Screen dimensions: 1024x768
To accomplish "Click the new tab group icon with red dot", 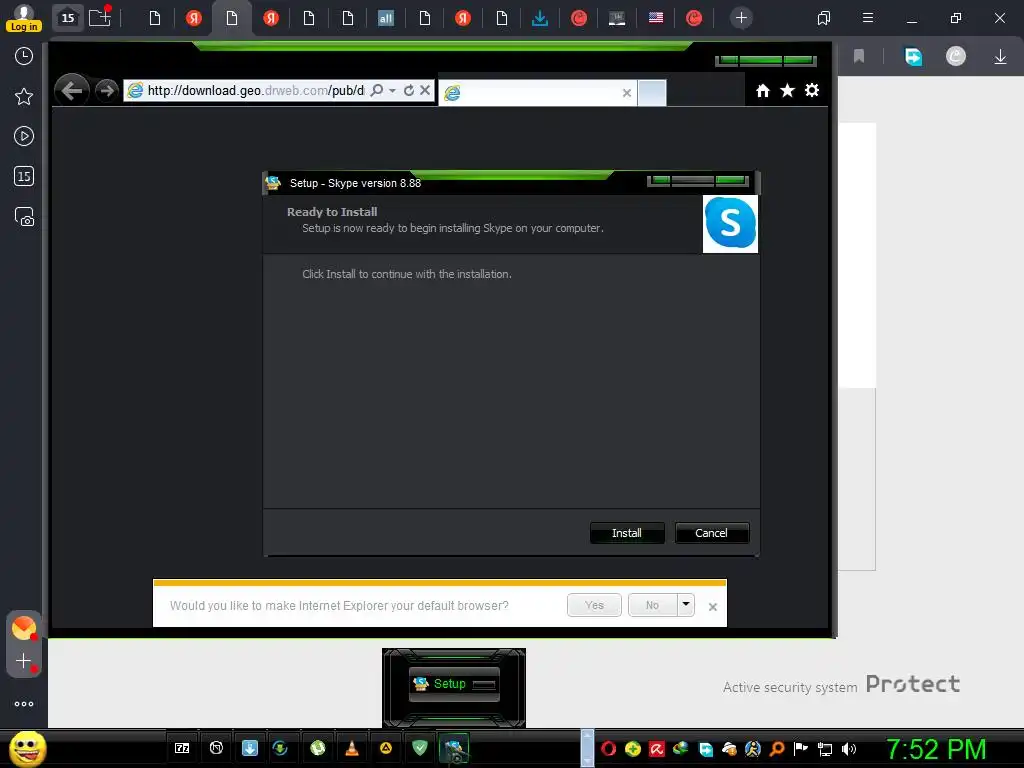I will click(x=100, y=17).
